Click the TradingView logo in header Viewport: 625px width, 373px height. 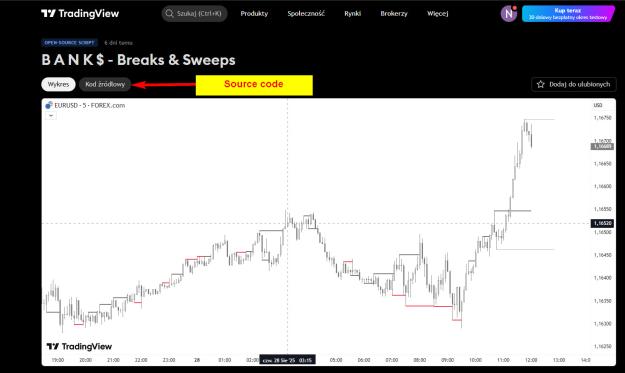point(80,14)
